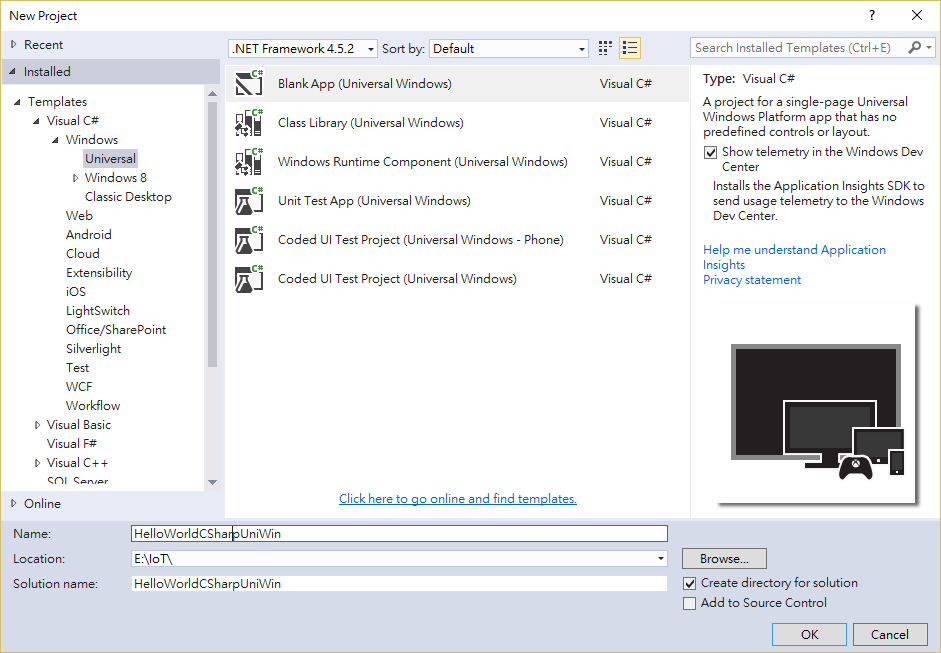Click the project Name input field

(x=399, y=534)
